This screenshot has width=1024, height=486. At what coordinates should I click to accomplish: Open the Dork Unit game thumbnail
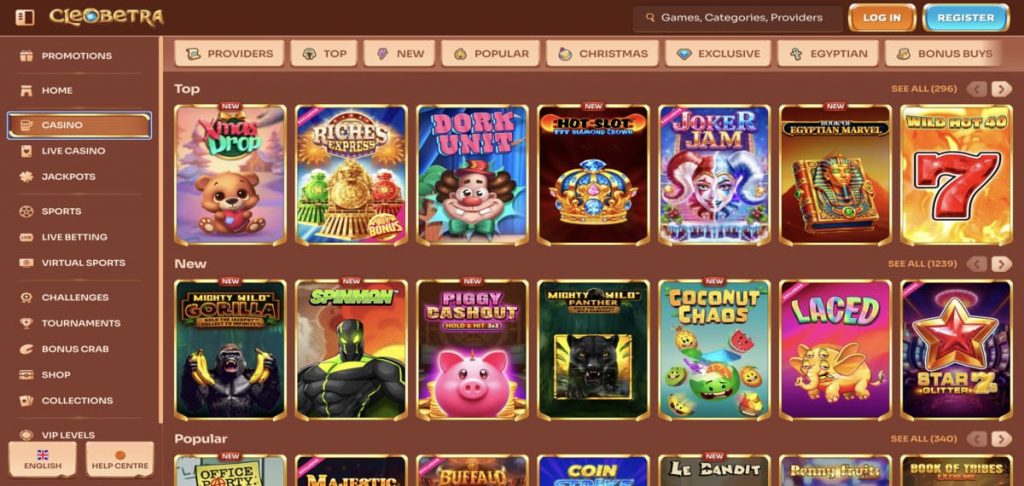472,175
